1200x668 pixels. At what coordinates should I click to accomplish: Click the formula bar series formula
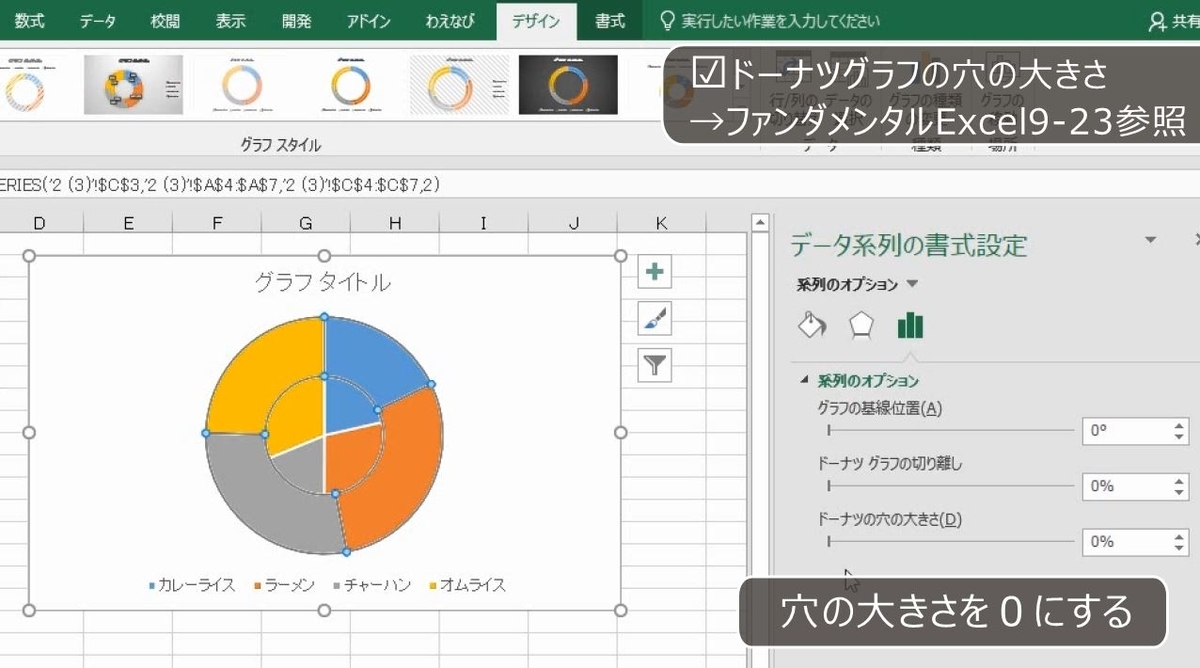tap(220, 184)
